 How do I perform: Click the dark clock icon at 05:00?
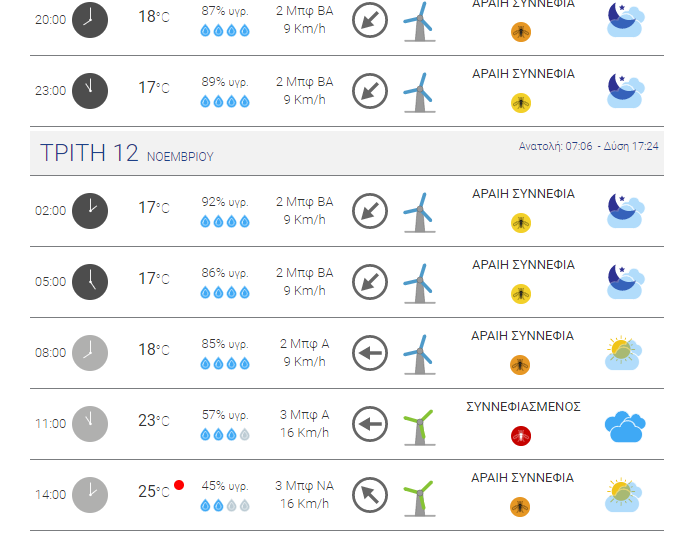tap(90, 282)
